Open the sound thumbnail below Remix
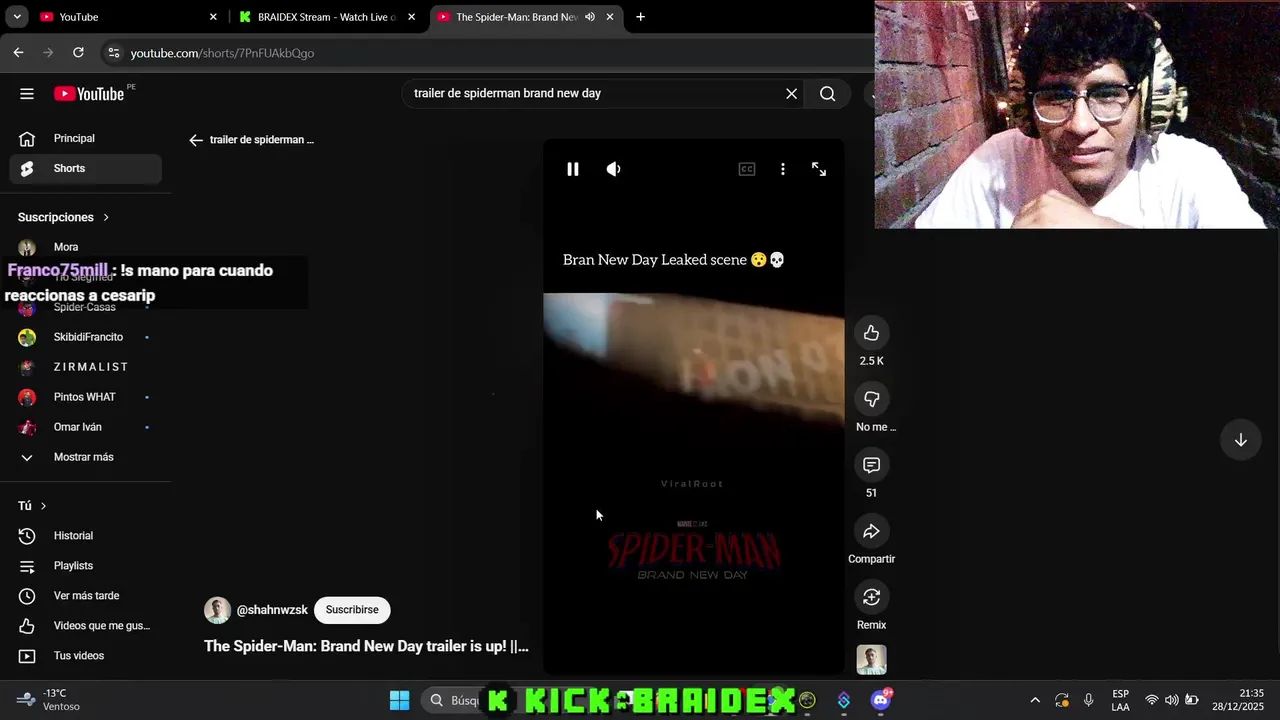The image size is (1280, 720). tap(871, 660)
